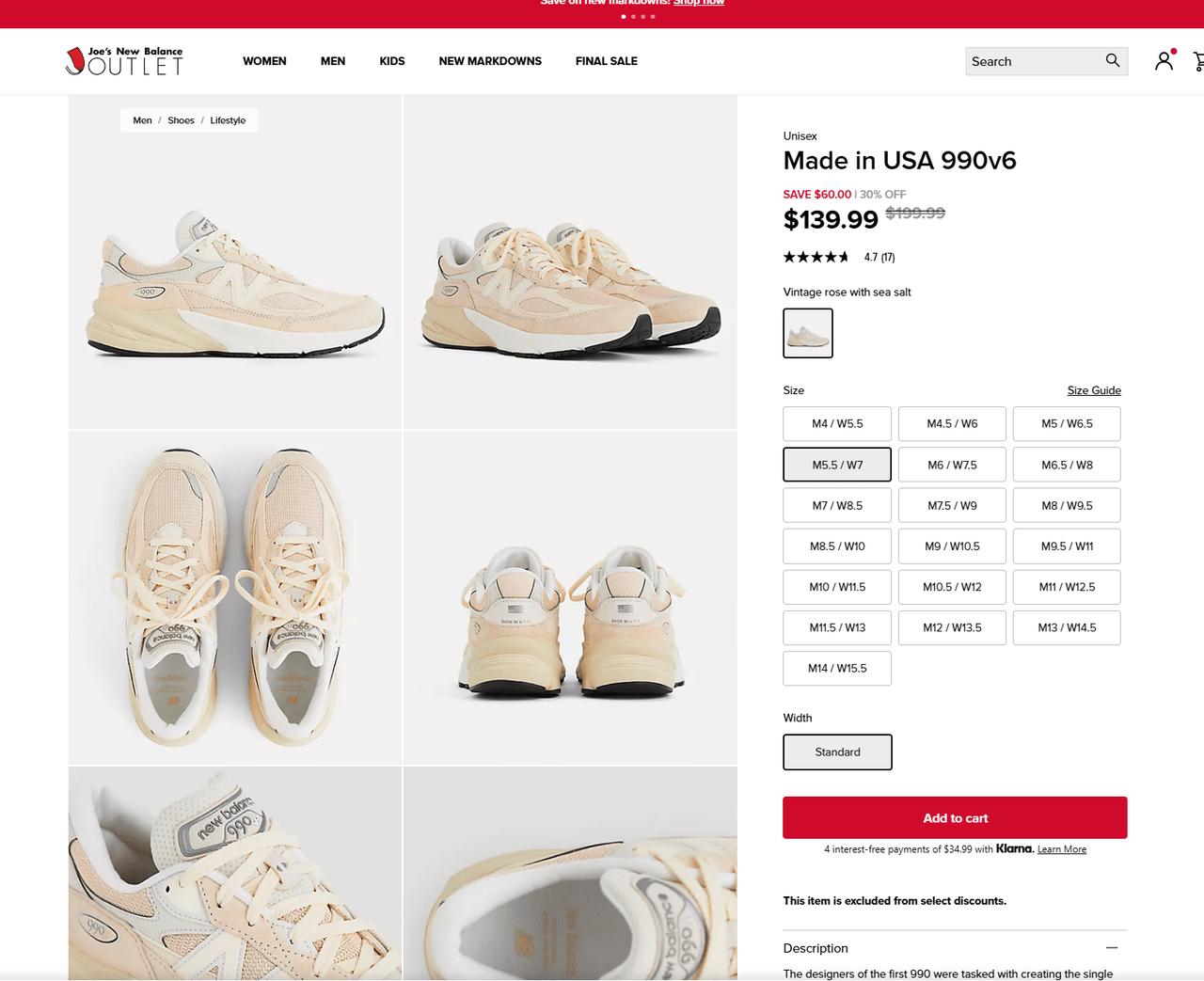Image resolution: width=1204 pixels, height=981 pixels.
Task: Click in the Search input field
Action: (x=1033, y=61)
